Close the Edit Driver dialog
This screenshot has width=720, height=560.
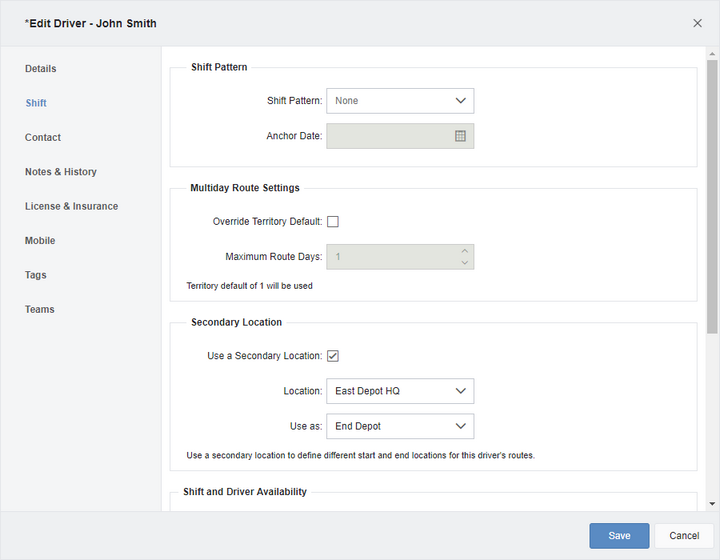[x=697, y=23]
